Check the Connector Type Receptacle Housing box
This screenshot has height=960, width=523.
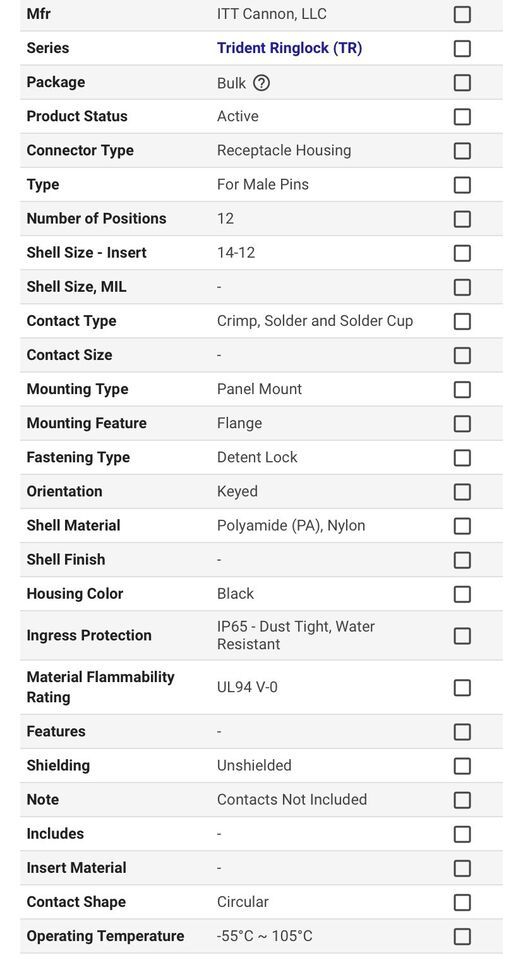462,151
